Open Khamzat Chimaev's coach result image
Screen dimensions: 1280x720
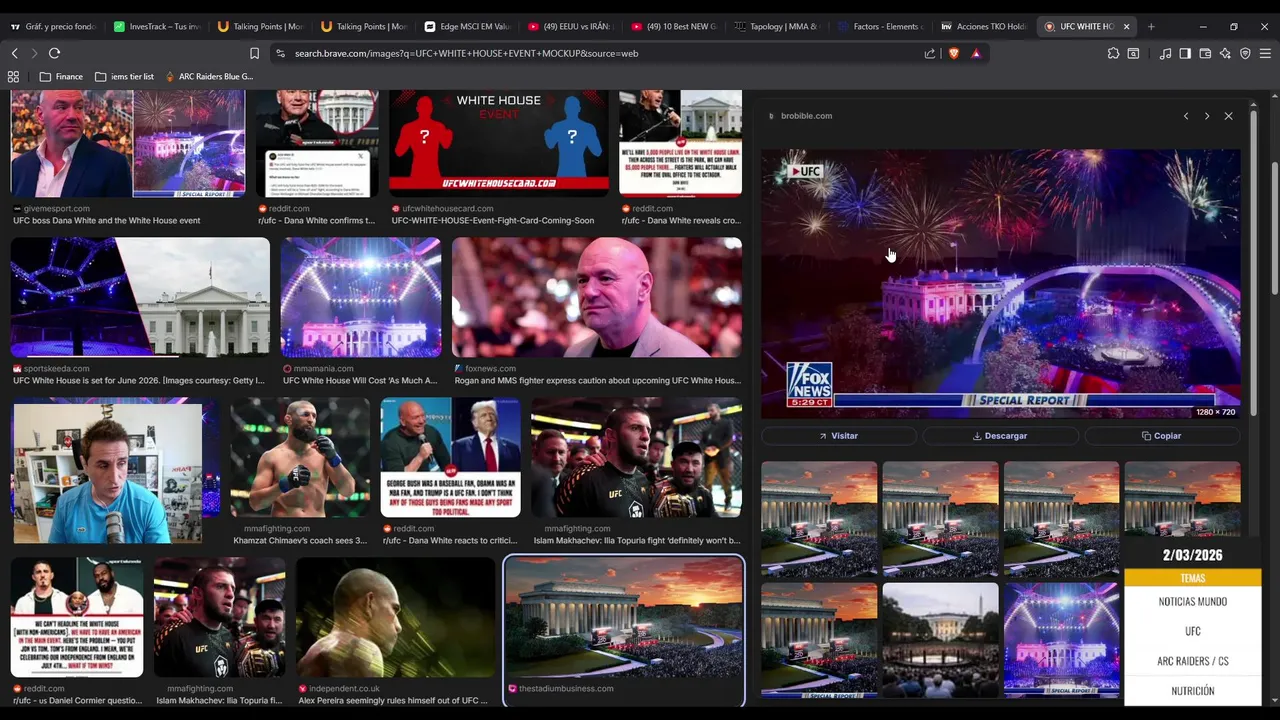pos(300,458)
